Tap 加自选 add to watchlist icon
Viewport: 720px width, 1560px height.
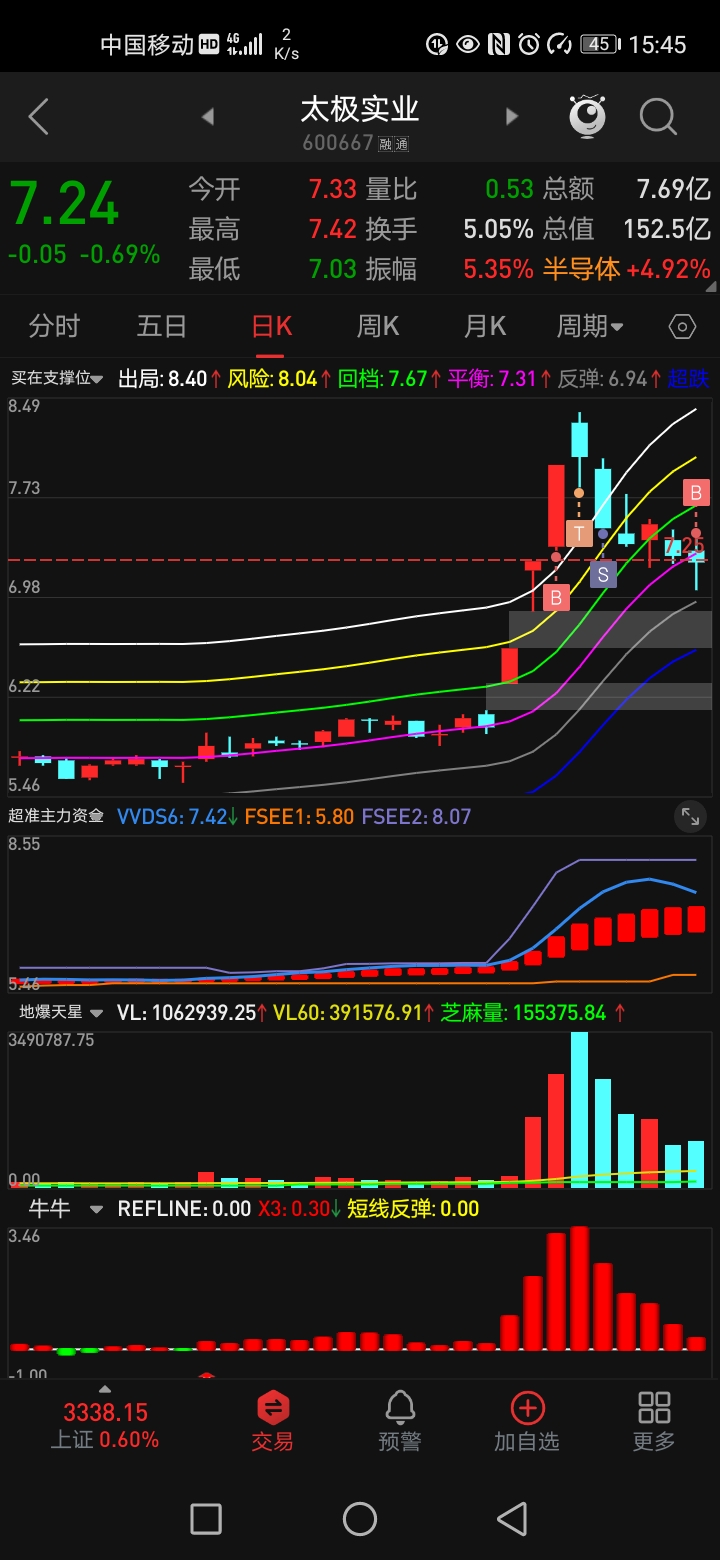tap(527, 1420)
